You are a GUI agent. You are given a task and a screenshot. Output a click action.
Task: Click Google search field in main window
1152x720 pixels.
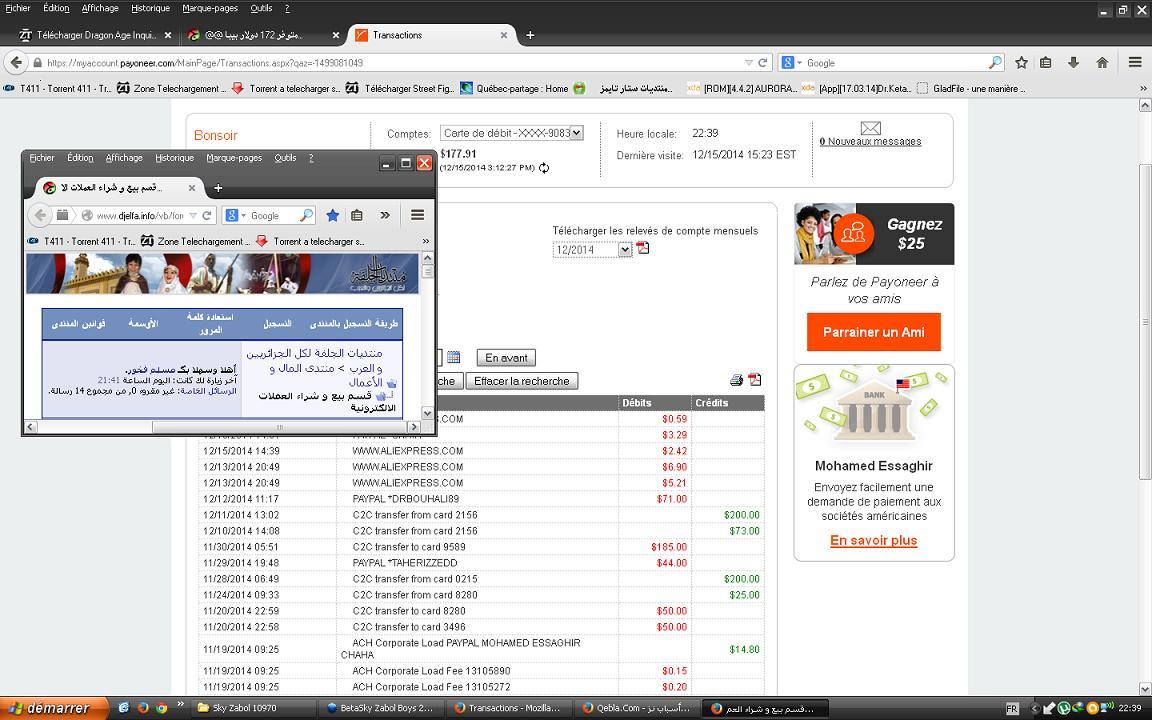click(x=895, y=63)
